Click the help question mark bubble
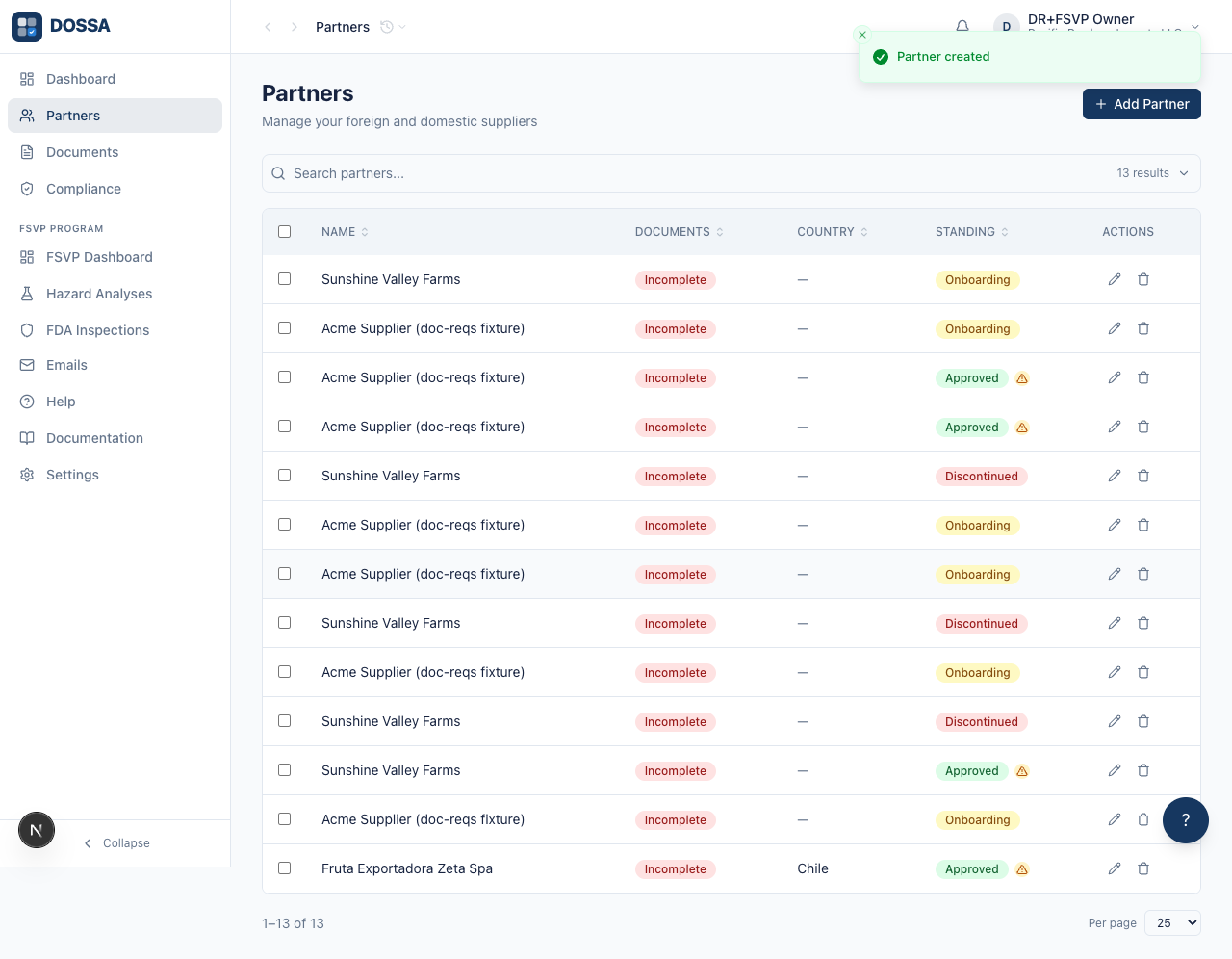1232x959 pixels. coord(1186,820)
